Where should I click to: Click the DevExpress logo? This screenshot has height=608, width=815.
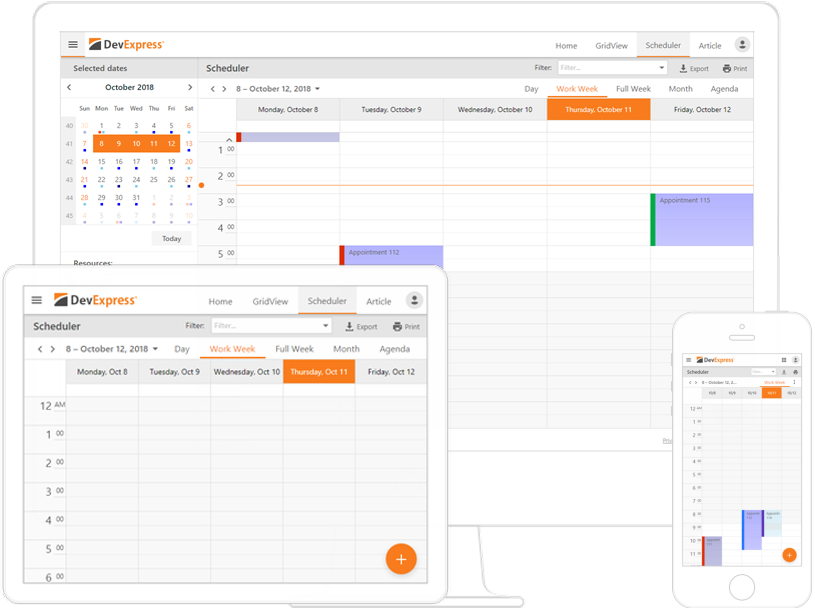(127, 44)
